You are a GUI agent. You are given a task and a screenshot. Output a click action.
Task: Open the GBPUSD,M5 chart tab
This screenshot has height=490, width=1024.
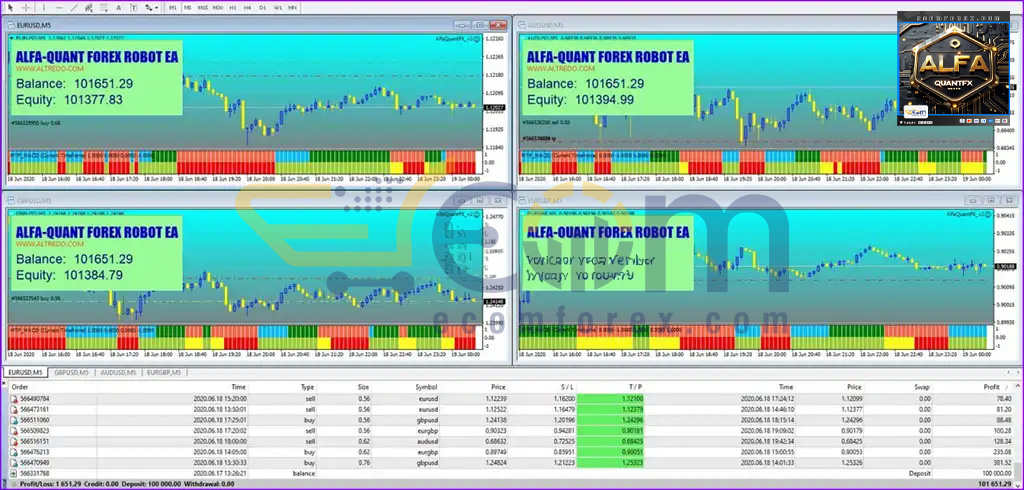pos(71,372)
